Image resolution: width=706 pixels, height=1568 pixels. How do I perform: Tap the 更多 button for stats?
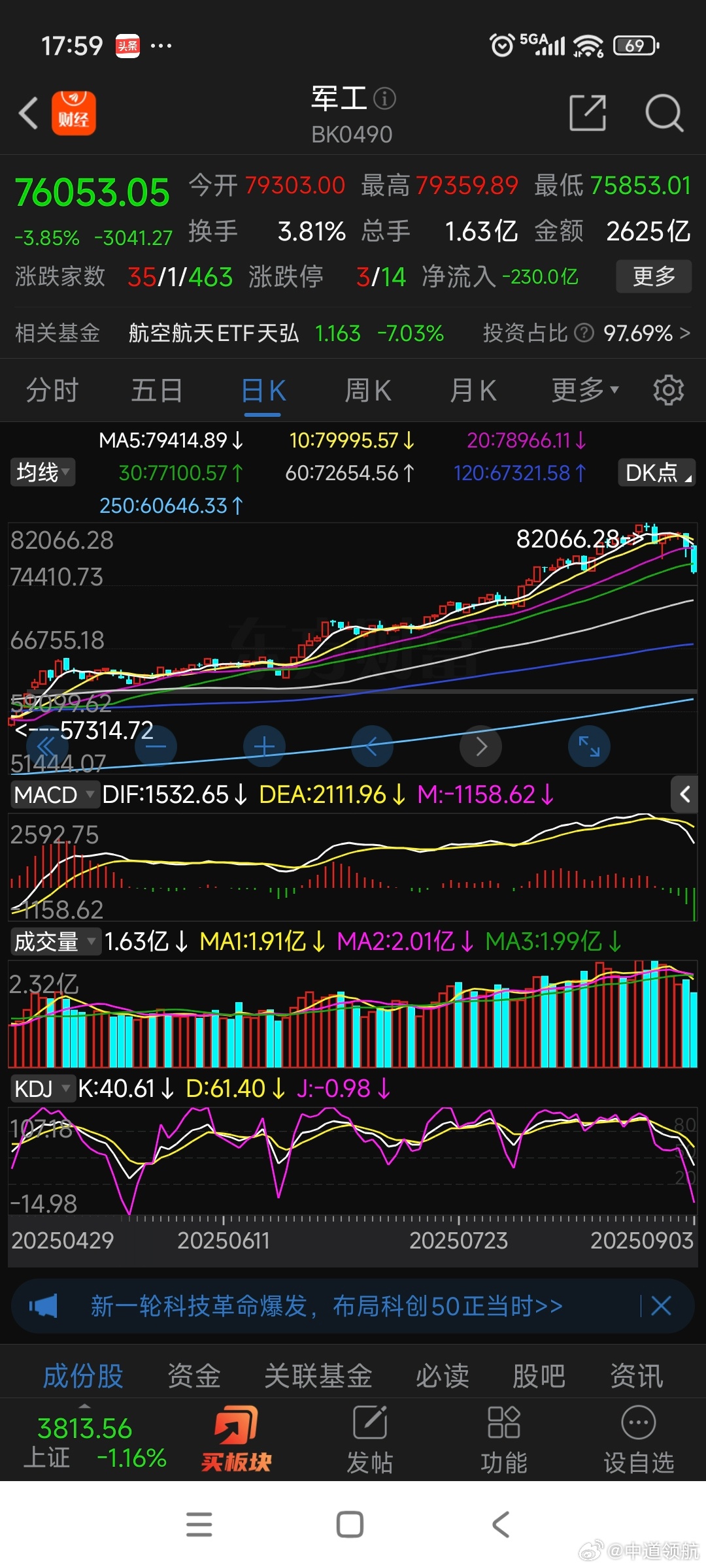click(653, 277)
